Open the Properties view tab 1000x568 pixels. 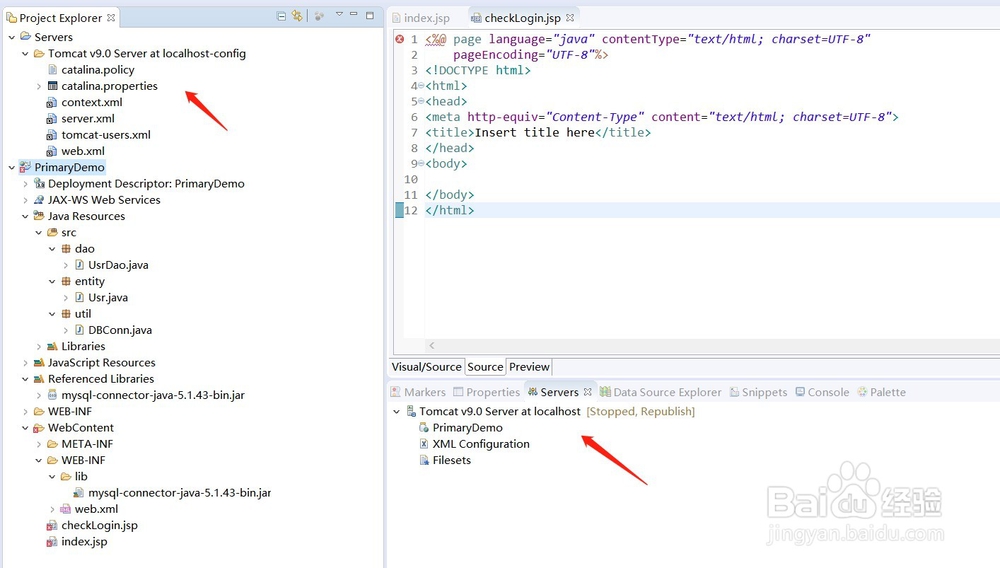[487, 392]
